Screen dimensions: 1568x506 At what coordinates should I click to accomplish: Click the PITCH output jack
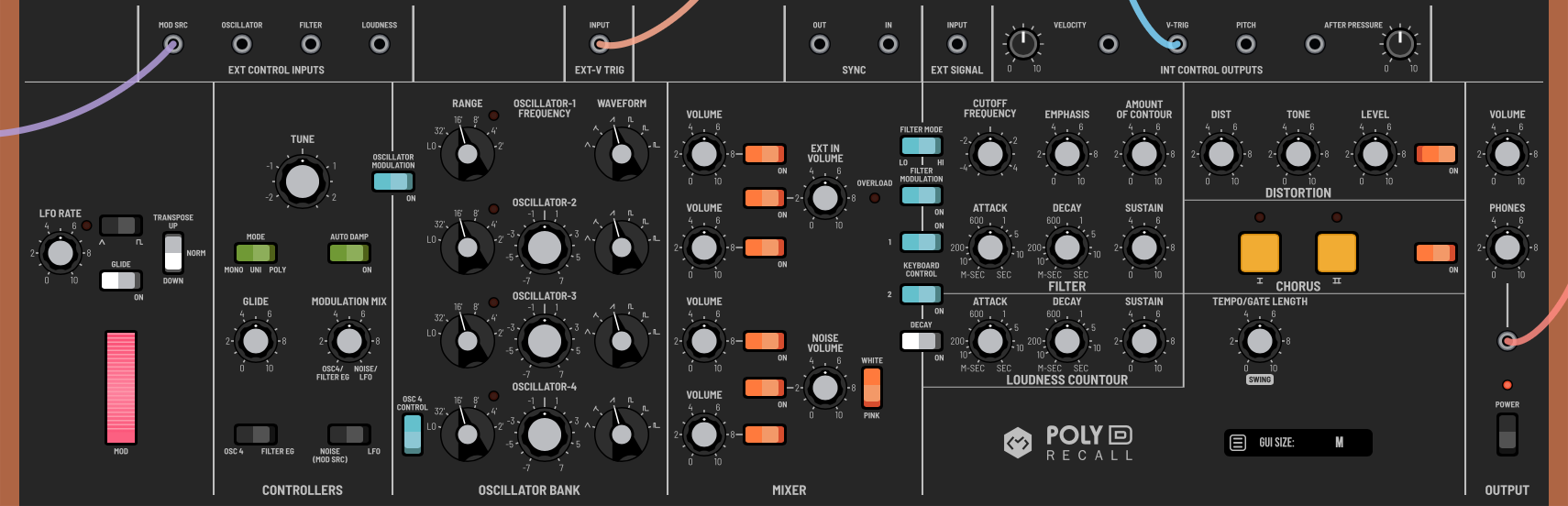[x=1246, y=43]
